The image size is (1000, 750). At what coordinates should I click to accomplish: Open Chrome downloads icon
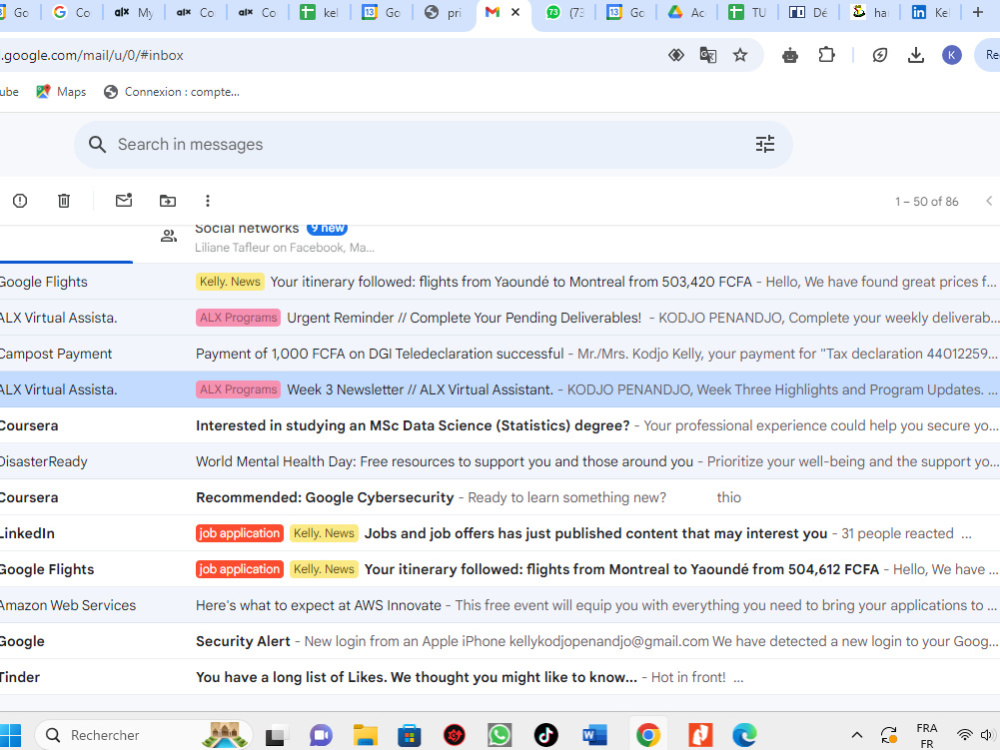[x=916, y=55]
